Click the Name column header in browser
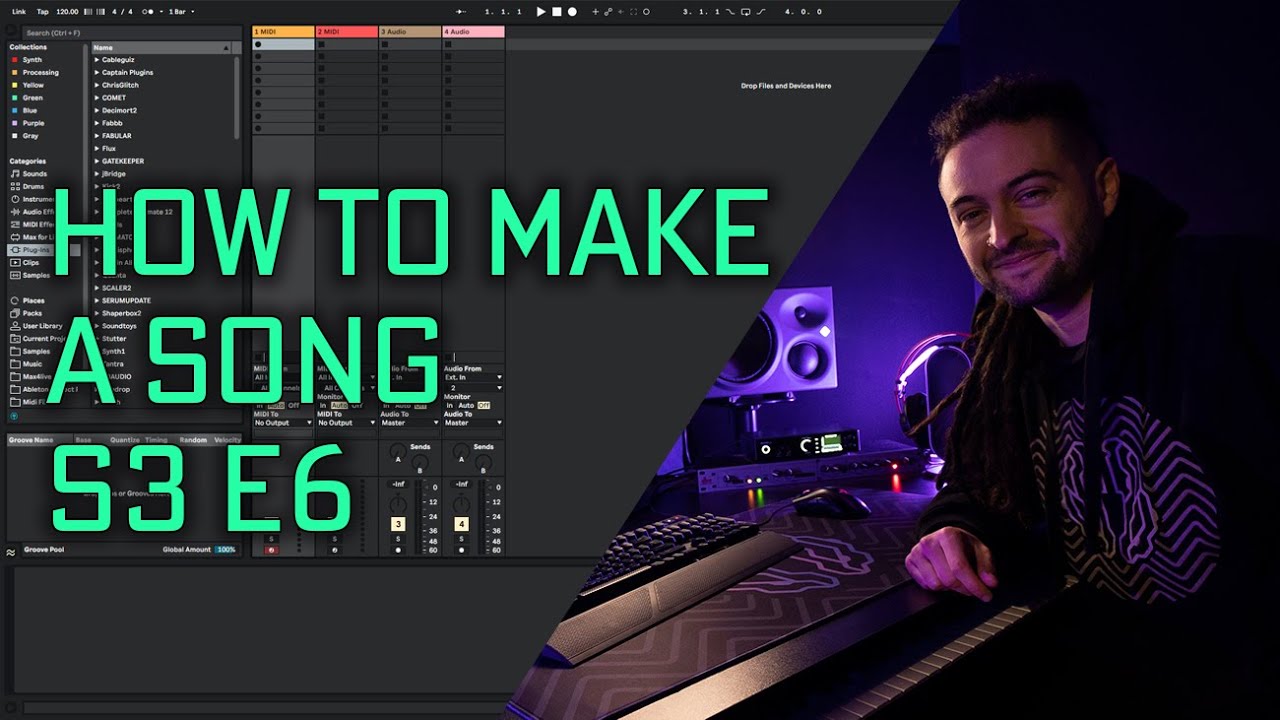The height and width of the screenshot is (720, 1280). click(161, 47)
